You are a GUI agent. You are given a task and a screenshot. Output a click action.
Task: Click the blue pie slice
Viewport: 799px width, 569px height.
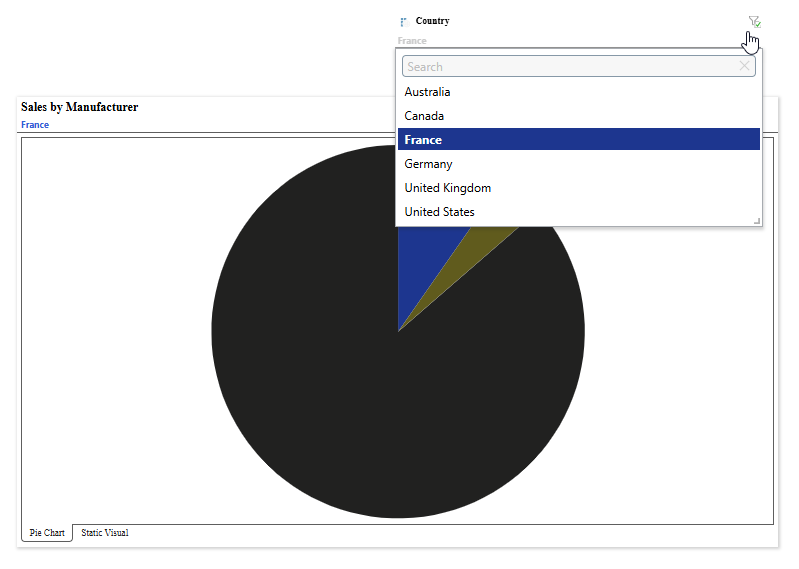pos(420,265)
